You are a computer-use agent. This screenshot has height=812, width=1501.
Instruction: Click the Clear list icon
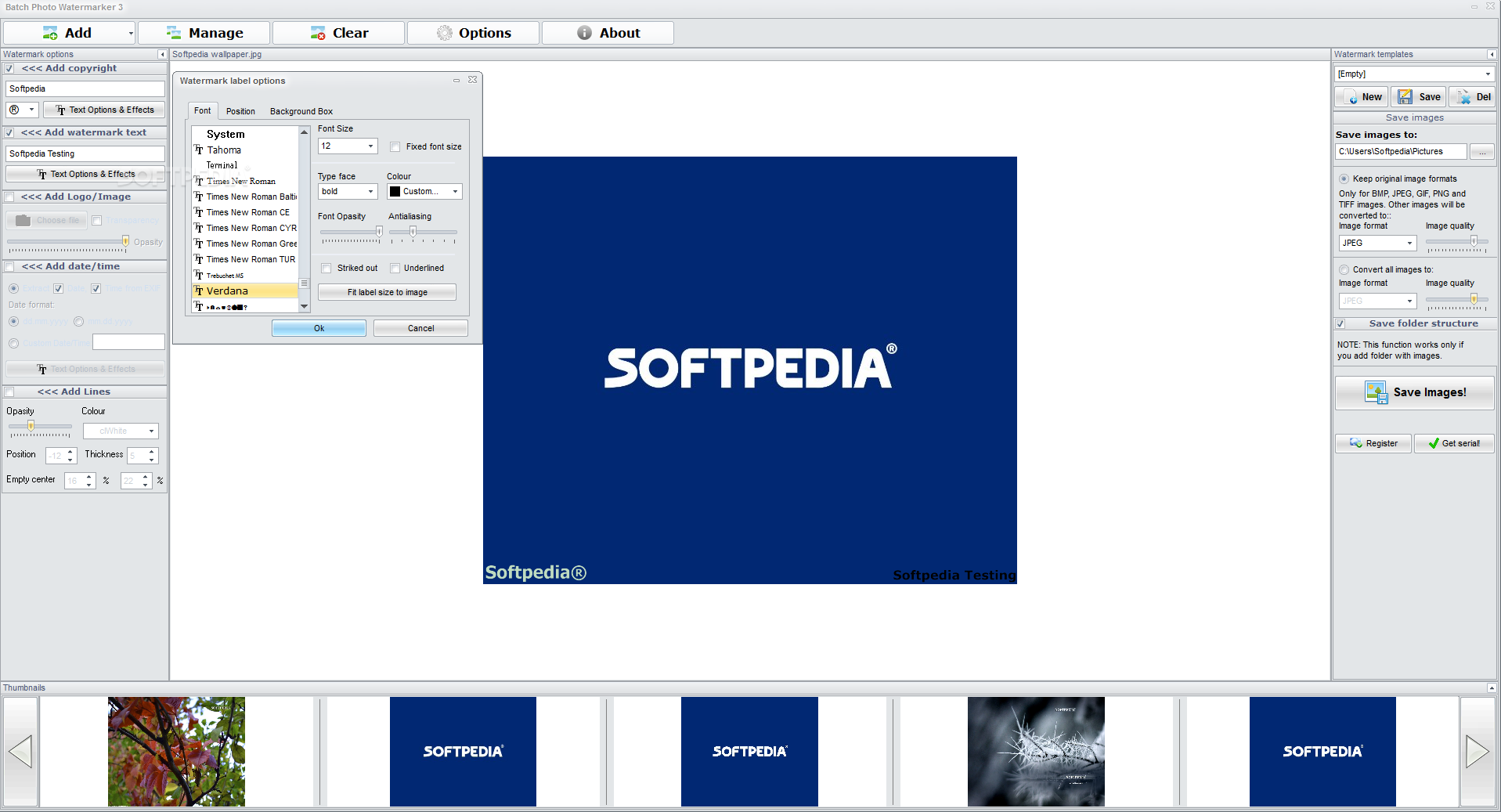point(318,33)
